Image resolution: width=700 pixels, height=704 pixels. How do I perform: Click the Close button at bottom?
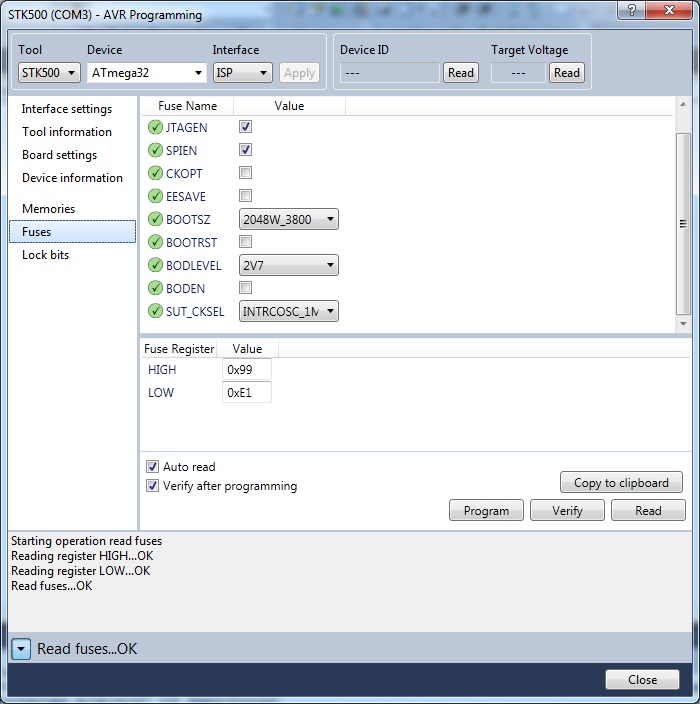pos(643,680)
